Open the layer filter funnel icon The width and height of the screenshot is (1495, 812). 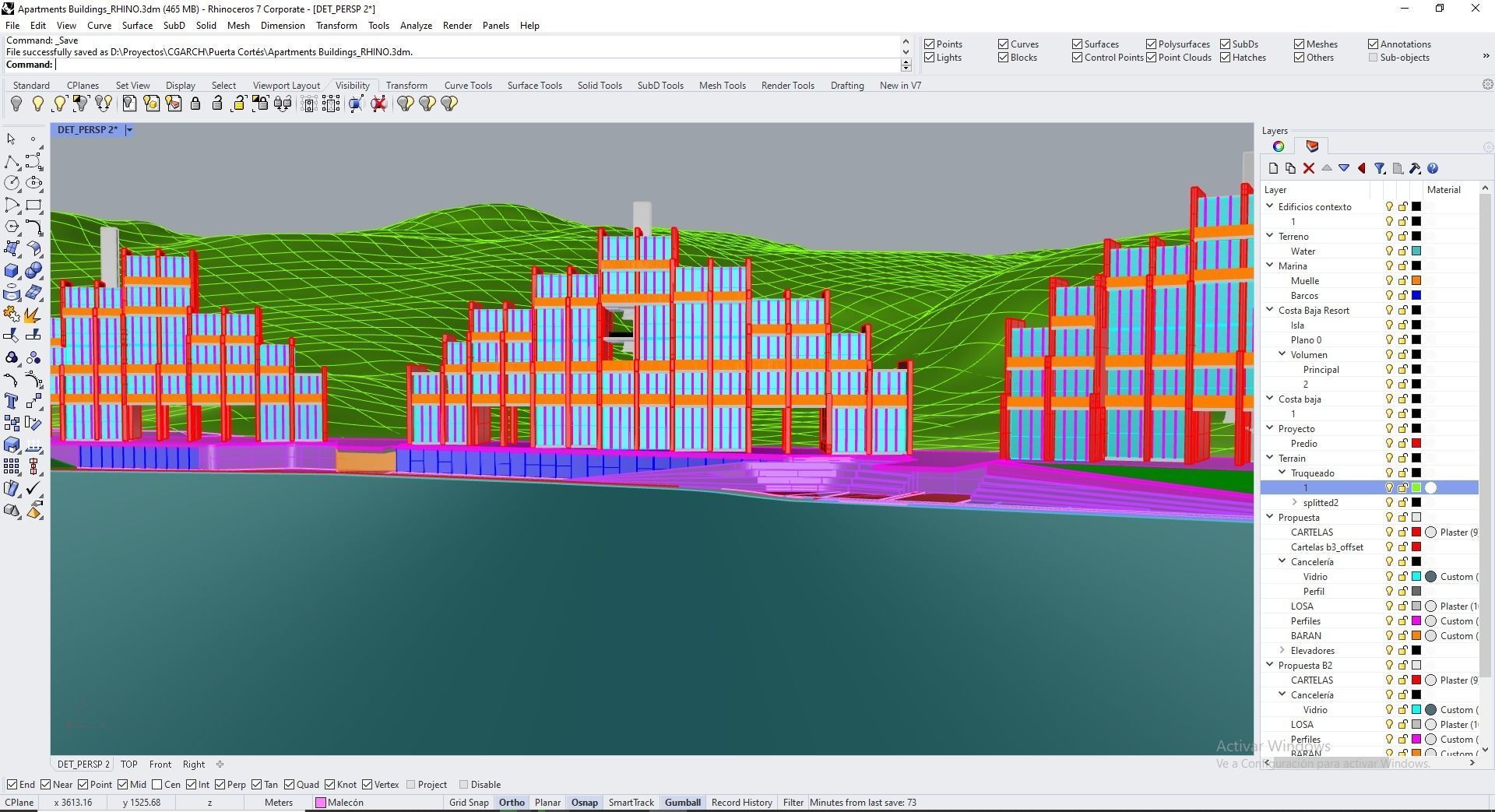coord(1379,168)
